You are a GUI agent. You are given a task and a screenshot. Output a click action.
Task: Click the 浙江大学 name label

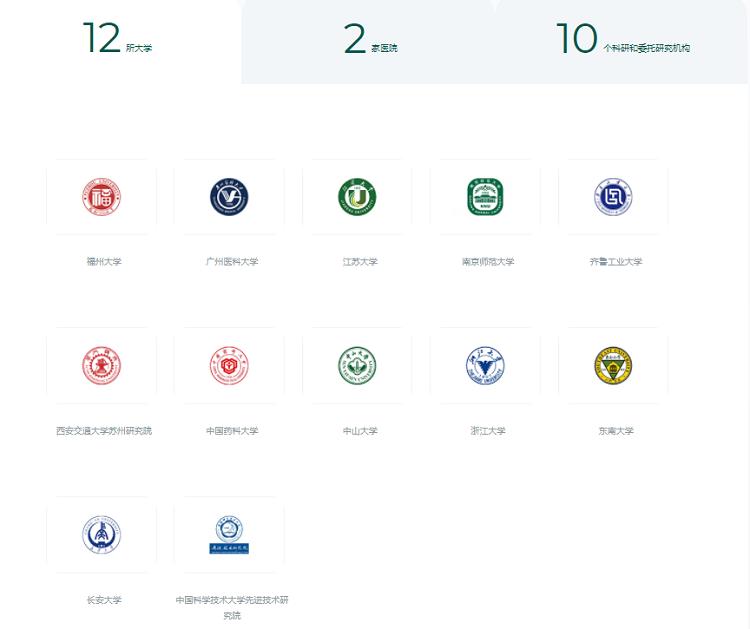coord(488,430)
